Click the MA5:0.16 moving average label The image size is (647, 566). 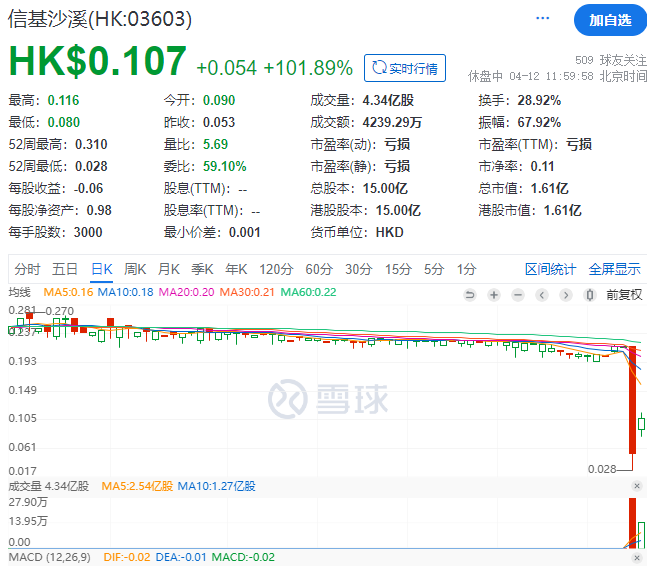68,292
